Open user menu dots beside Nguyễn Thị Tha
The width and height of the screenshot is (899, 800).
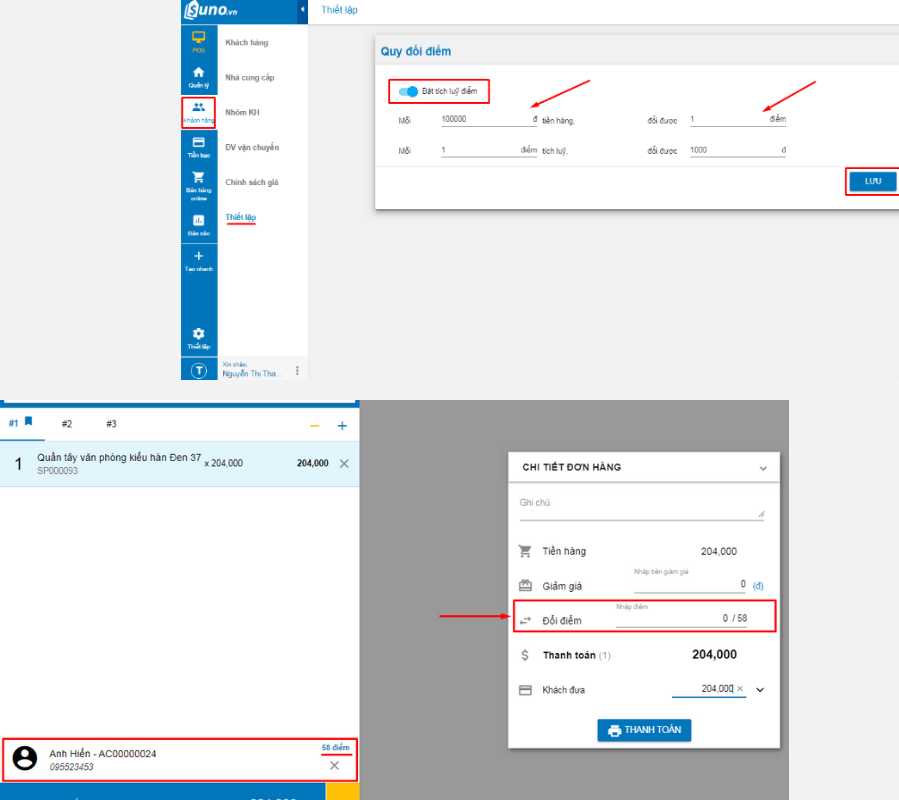point(297,371)
